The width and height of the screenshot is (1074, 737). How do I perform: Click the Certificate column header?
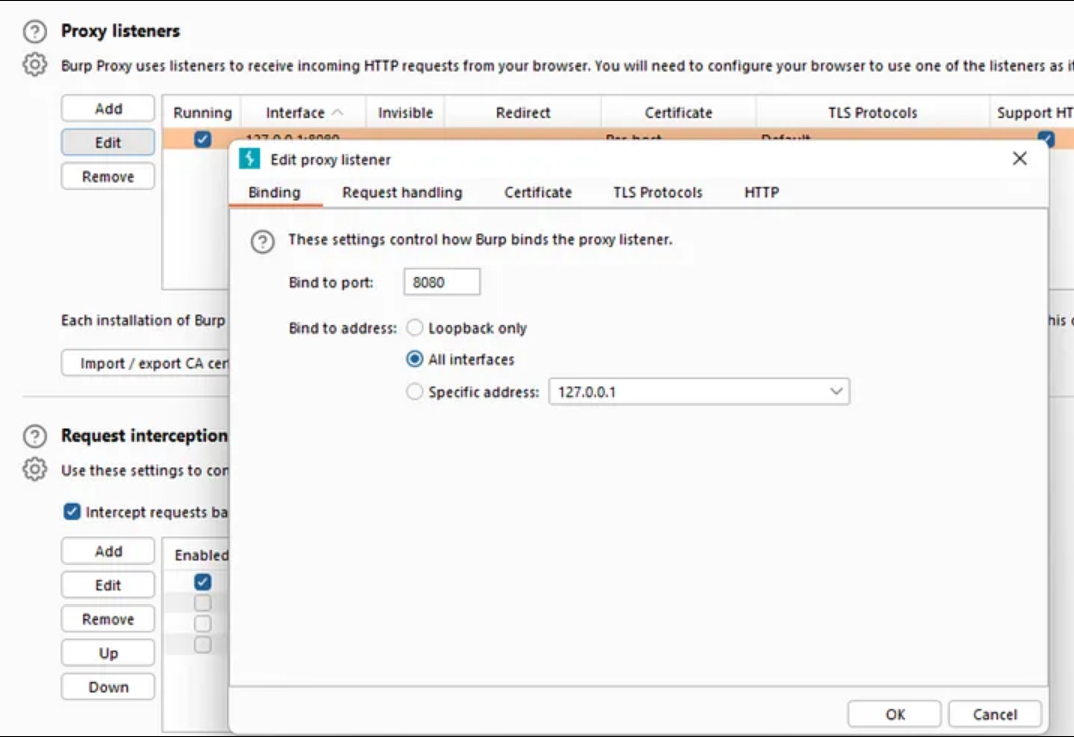[678, 112]
